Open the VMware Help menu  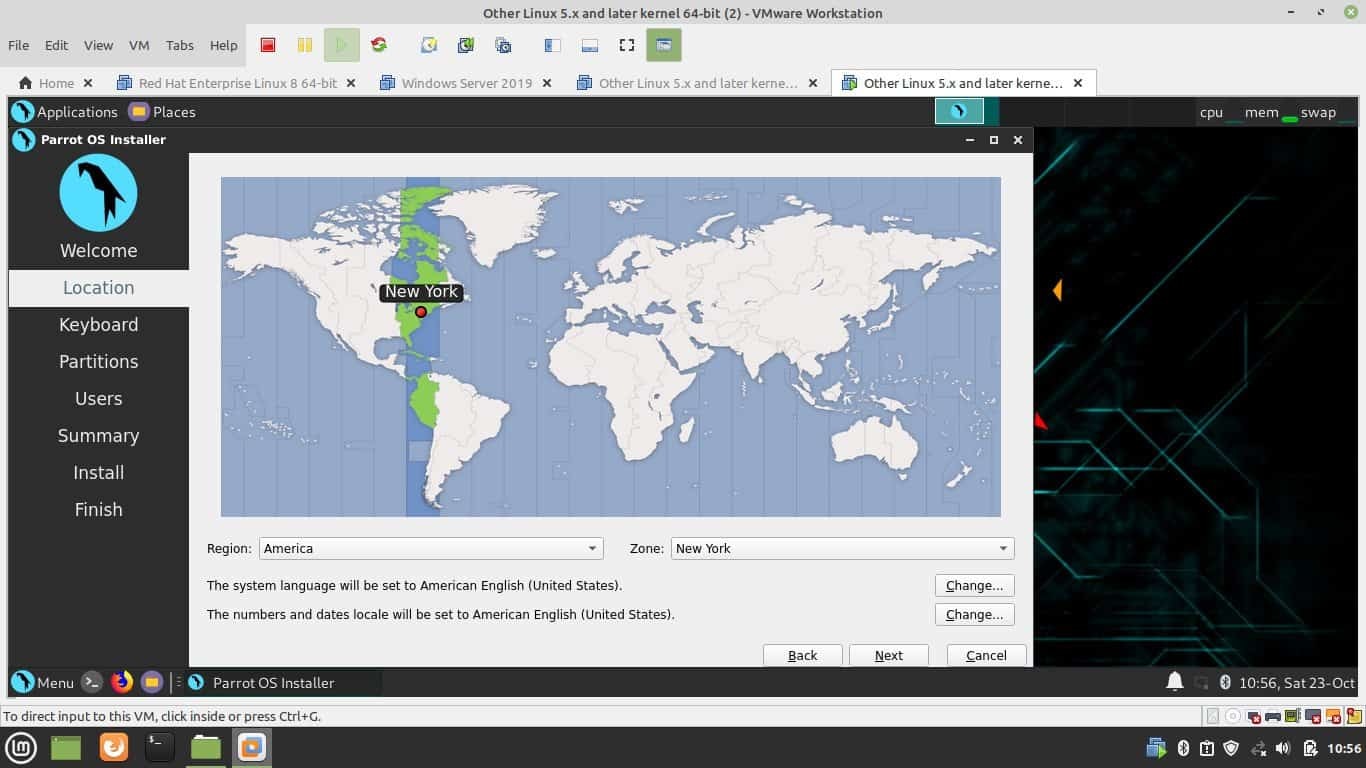pyautogui.click(x=224, y=45)
